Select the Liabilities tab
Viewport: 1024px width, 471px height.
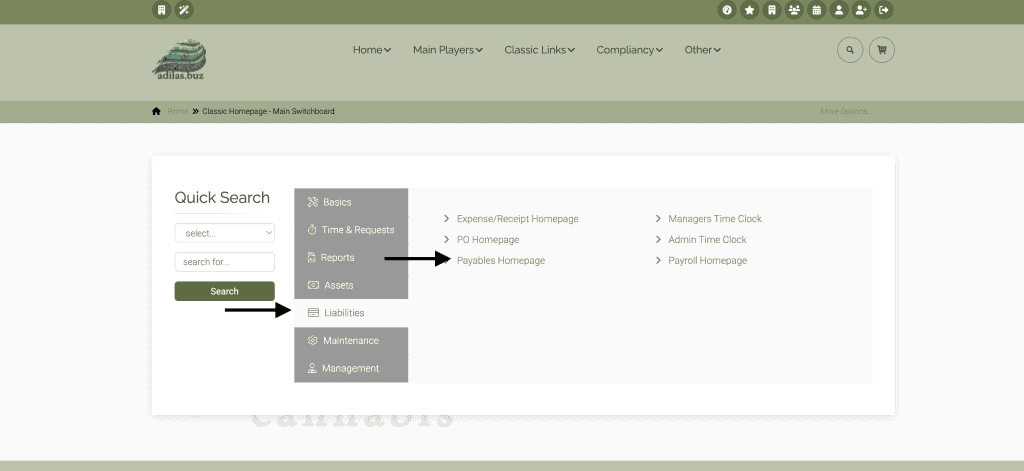(343, 313)
